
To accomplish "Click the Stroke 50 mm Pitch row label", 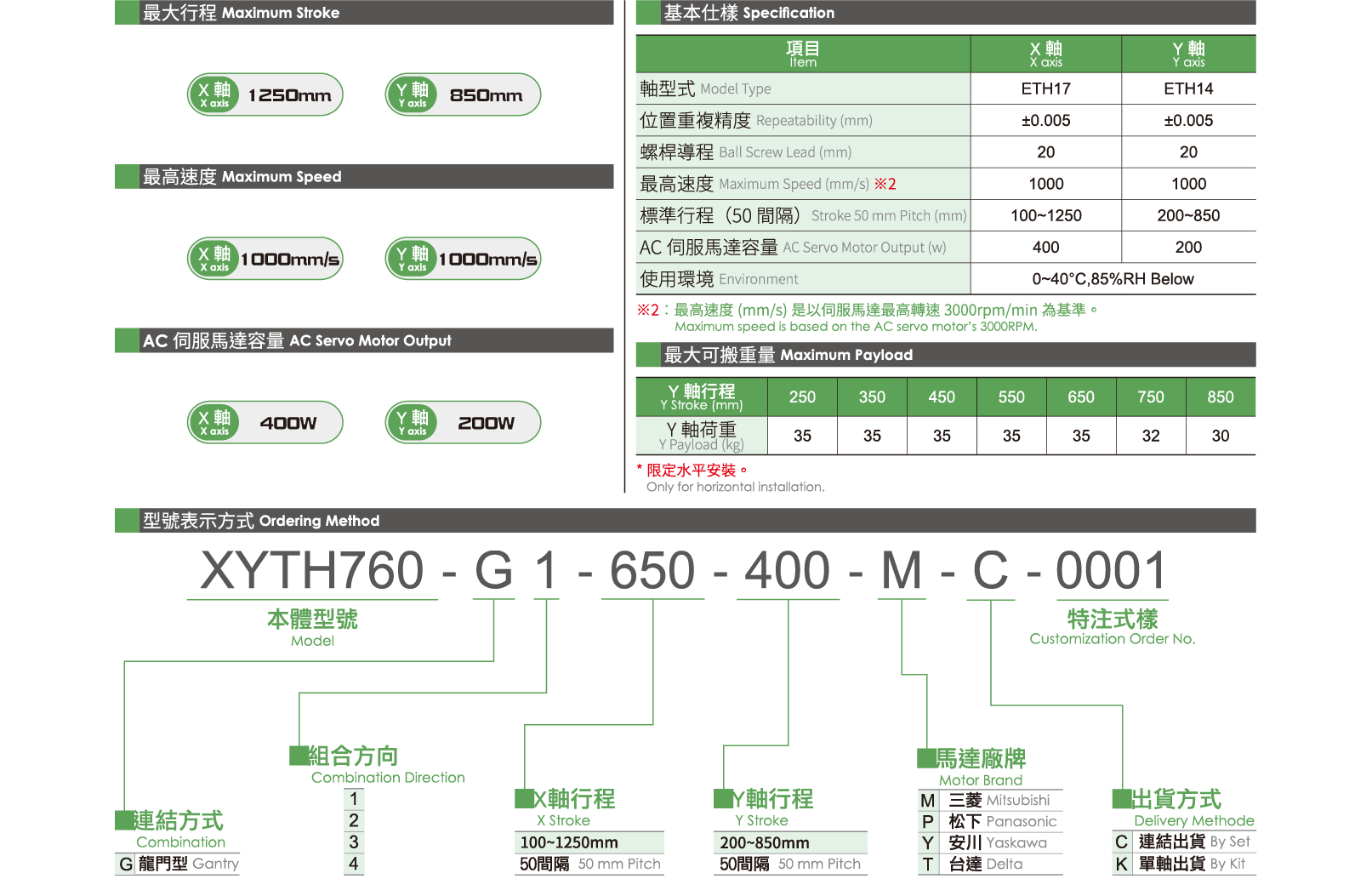I will click(x=803, y=215).
